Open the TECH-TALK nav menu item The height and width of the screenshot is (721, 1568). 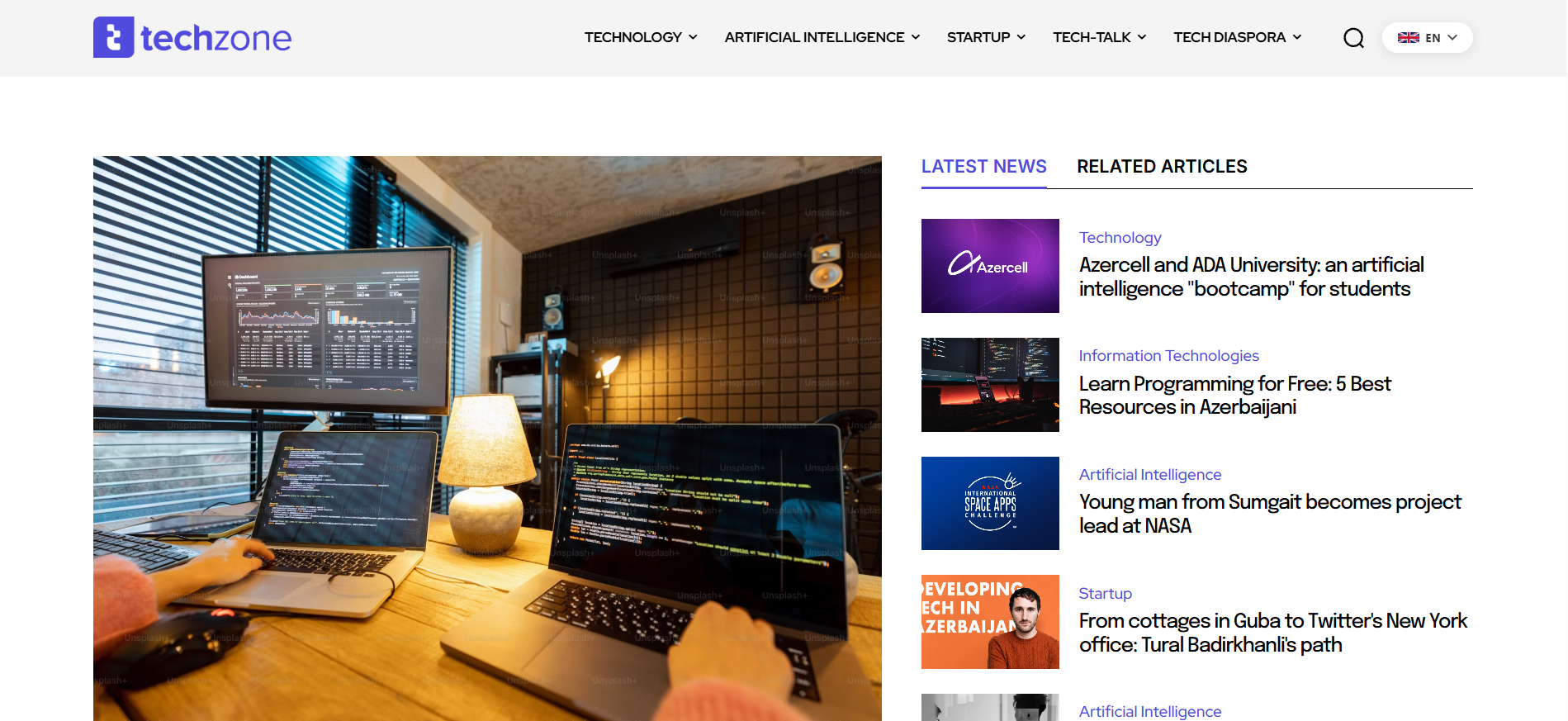(x=1092, y=37)
